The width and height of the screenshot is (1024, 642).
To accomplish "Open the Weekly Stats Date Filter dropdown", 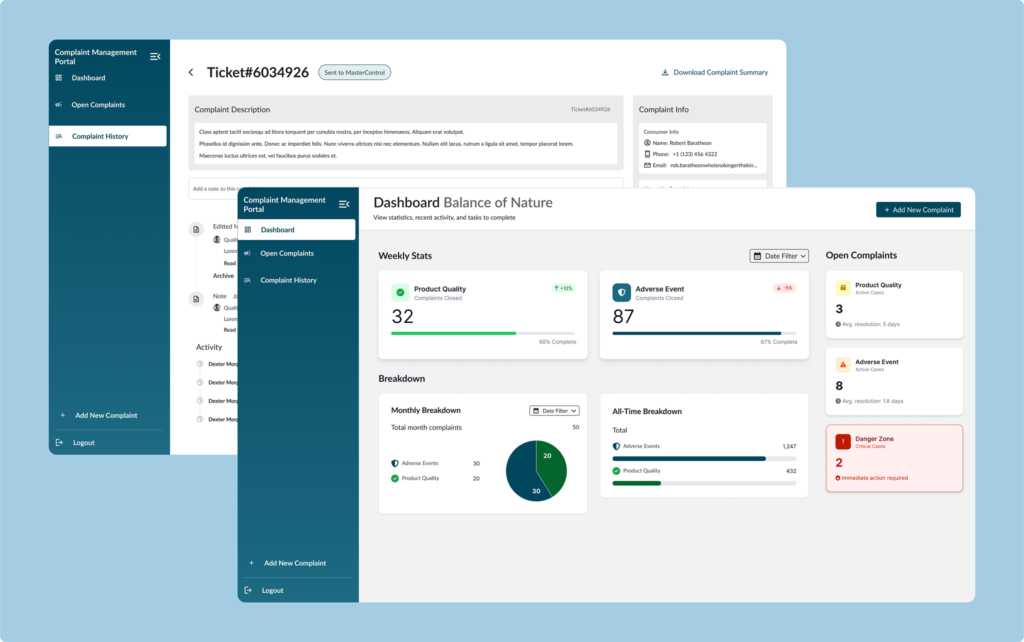I will pos(778,256).
